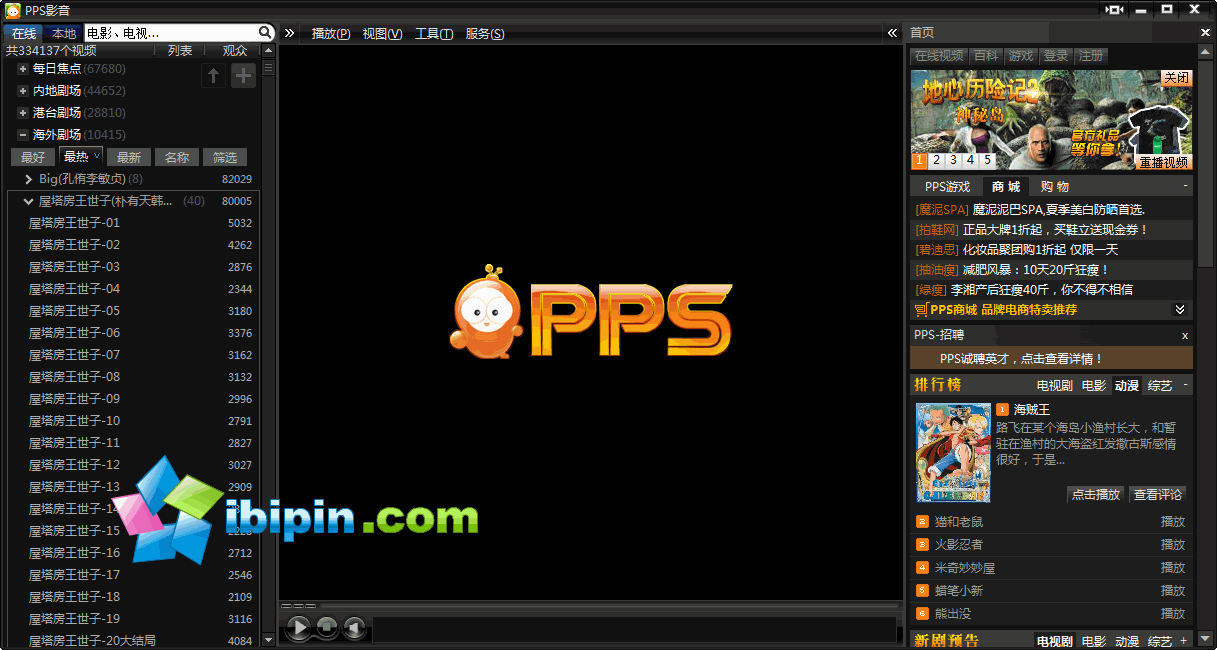
Task: Expand the 每日焦点 category
Action: point(23,69)
